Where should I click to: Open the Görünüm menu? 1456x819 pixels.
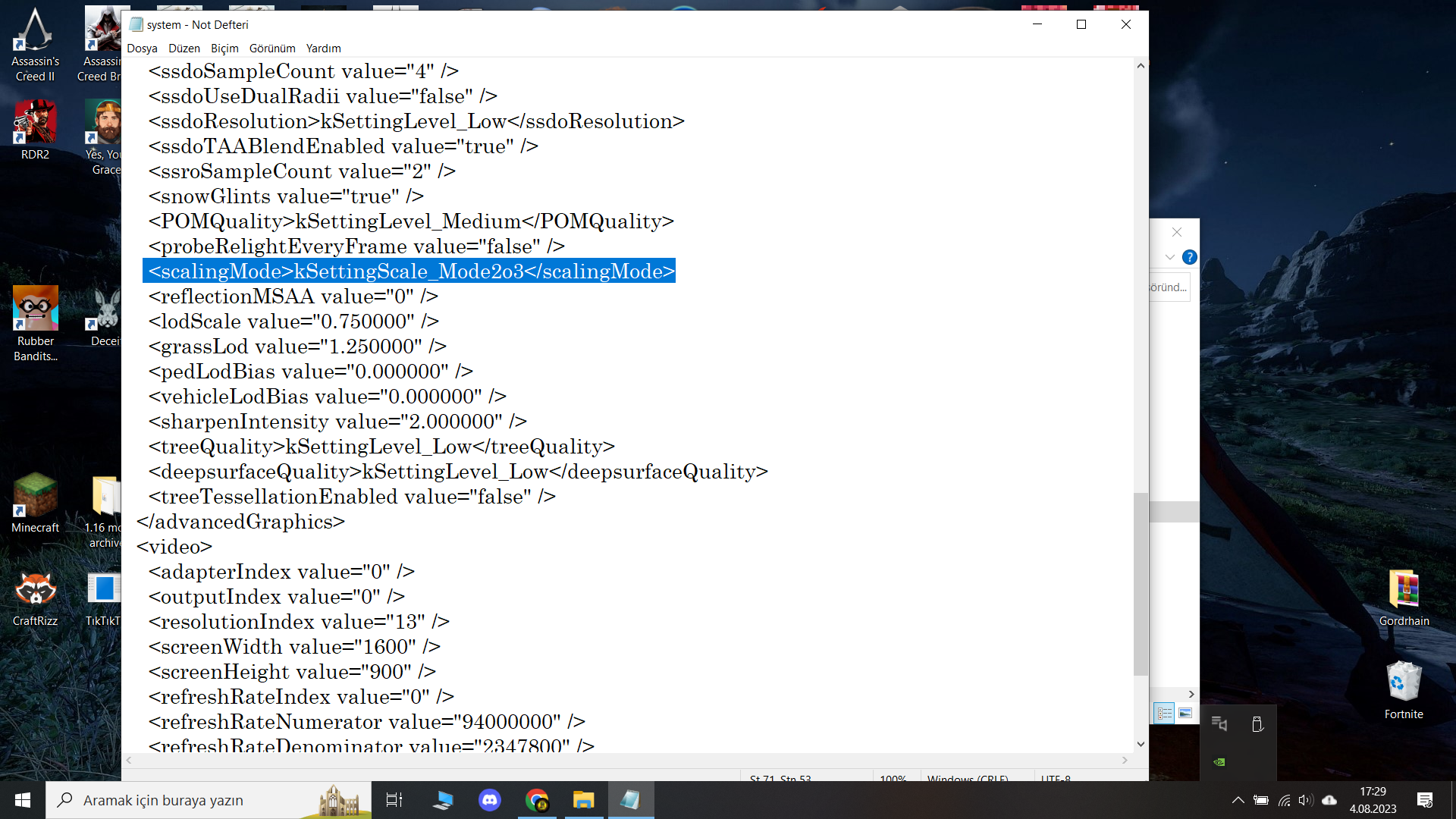point(272,49)
